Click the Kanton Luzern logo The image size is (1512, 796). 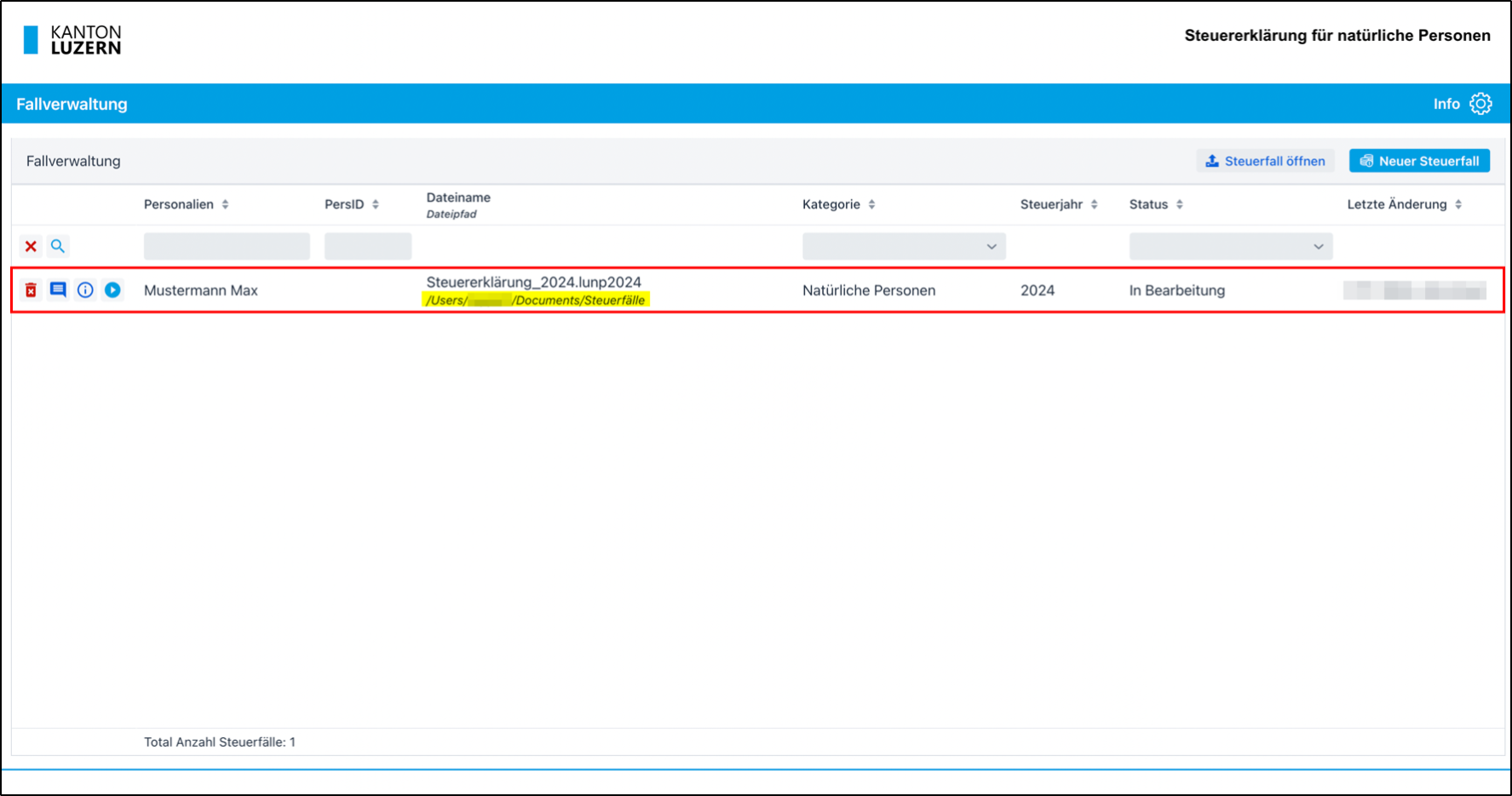72,40
